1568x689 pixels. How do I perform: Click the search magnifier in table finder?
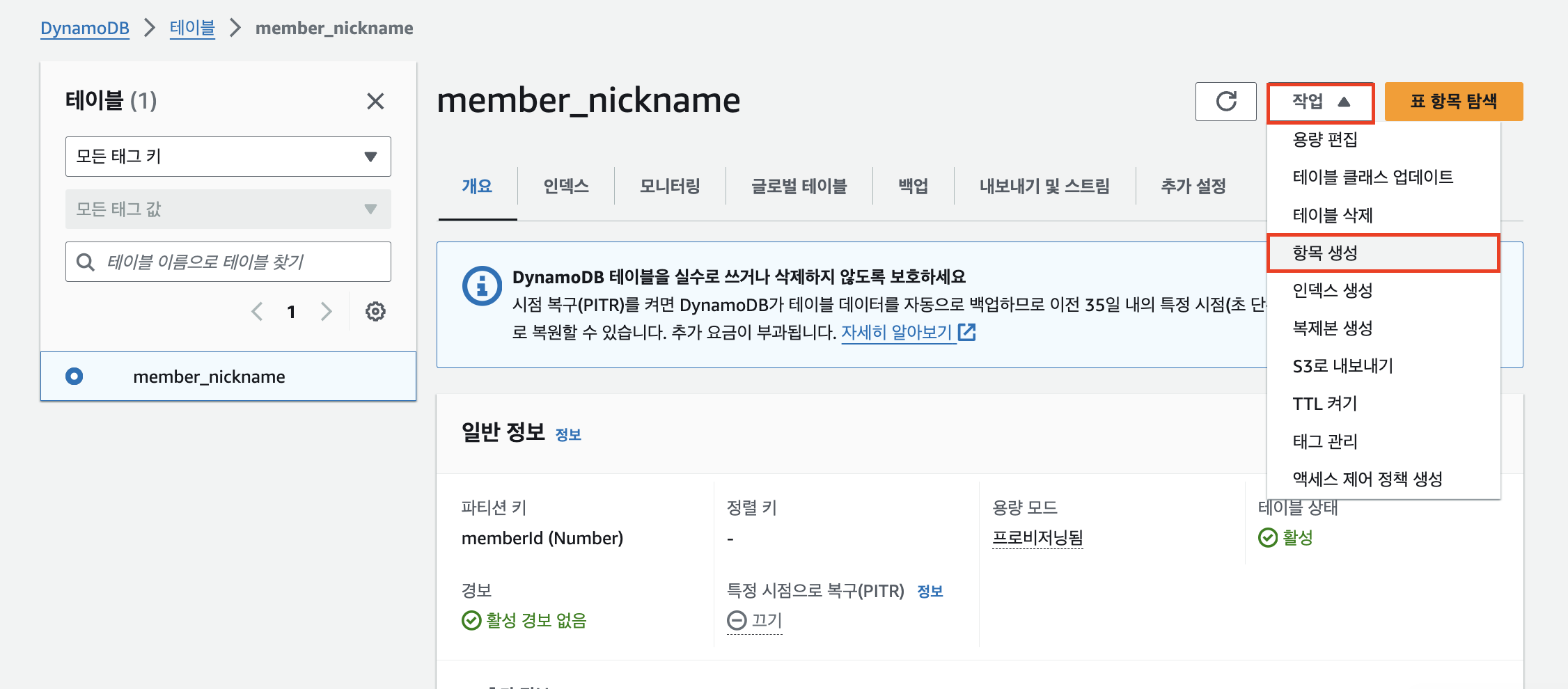[86, 261]
